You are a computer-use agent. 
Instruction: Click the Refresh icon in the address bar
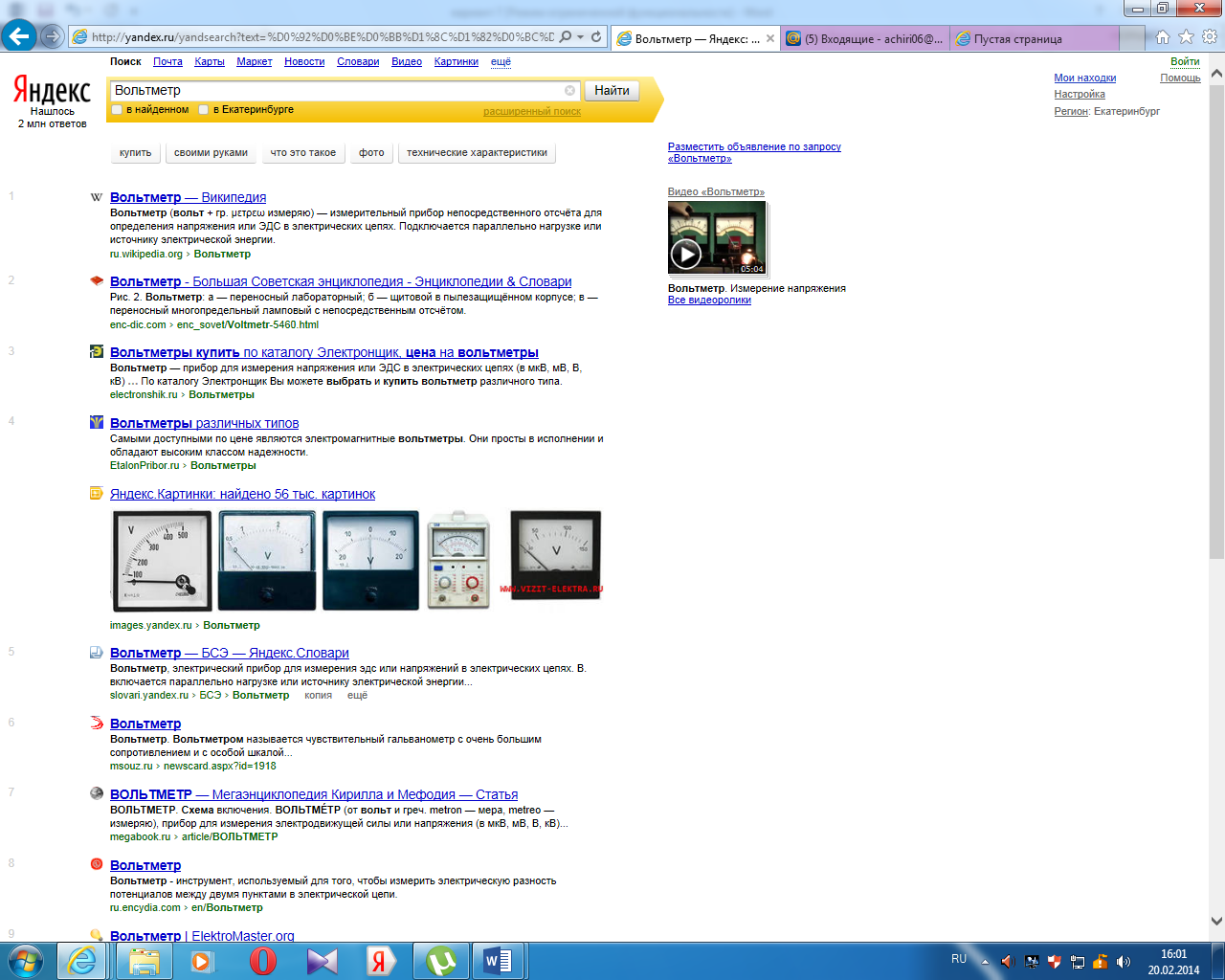[x=596, y=37]
